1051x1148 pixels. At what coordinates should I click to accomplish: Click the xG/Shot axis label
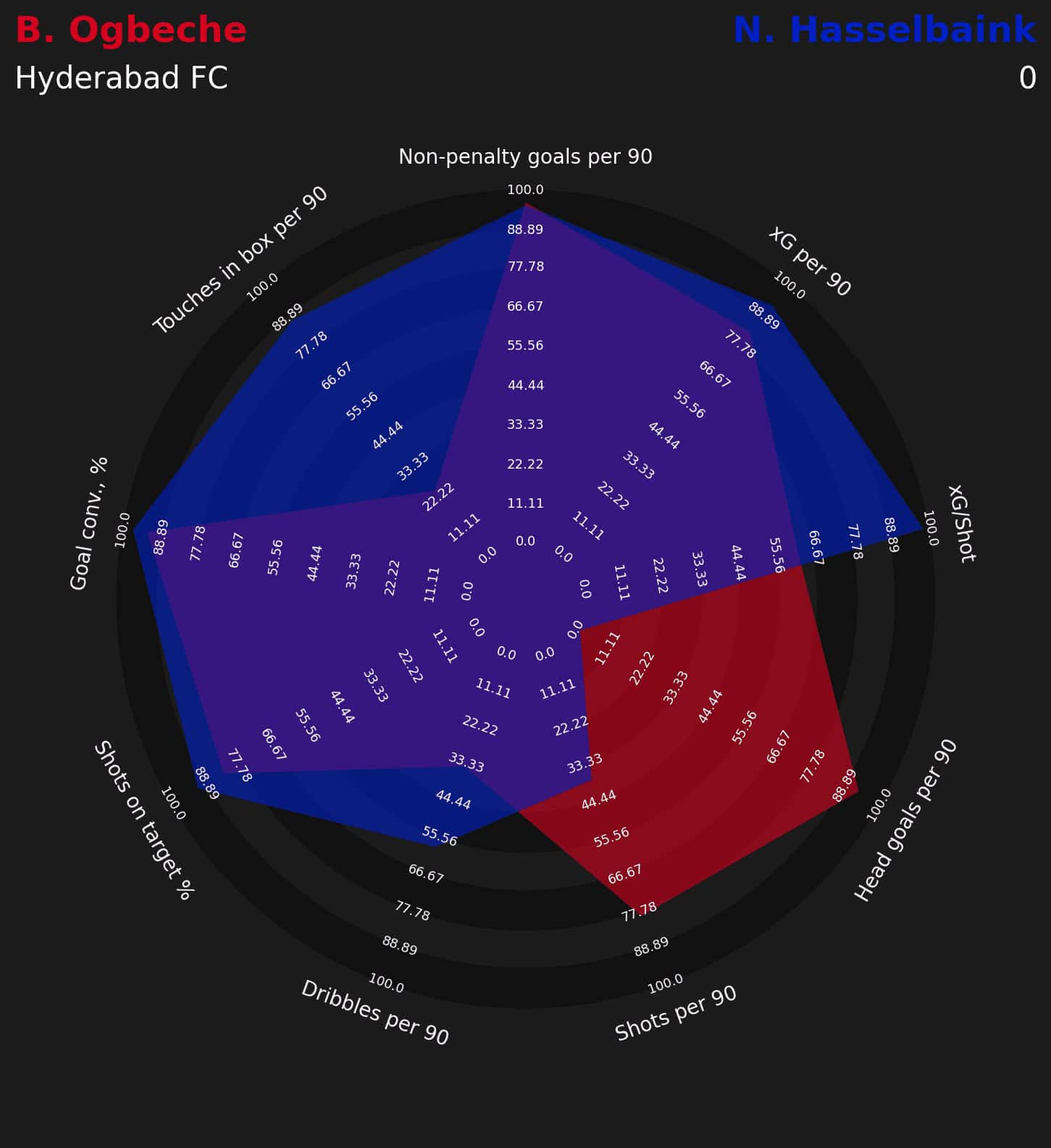click(963, 523)
